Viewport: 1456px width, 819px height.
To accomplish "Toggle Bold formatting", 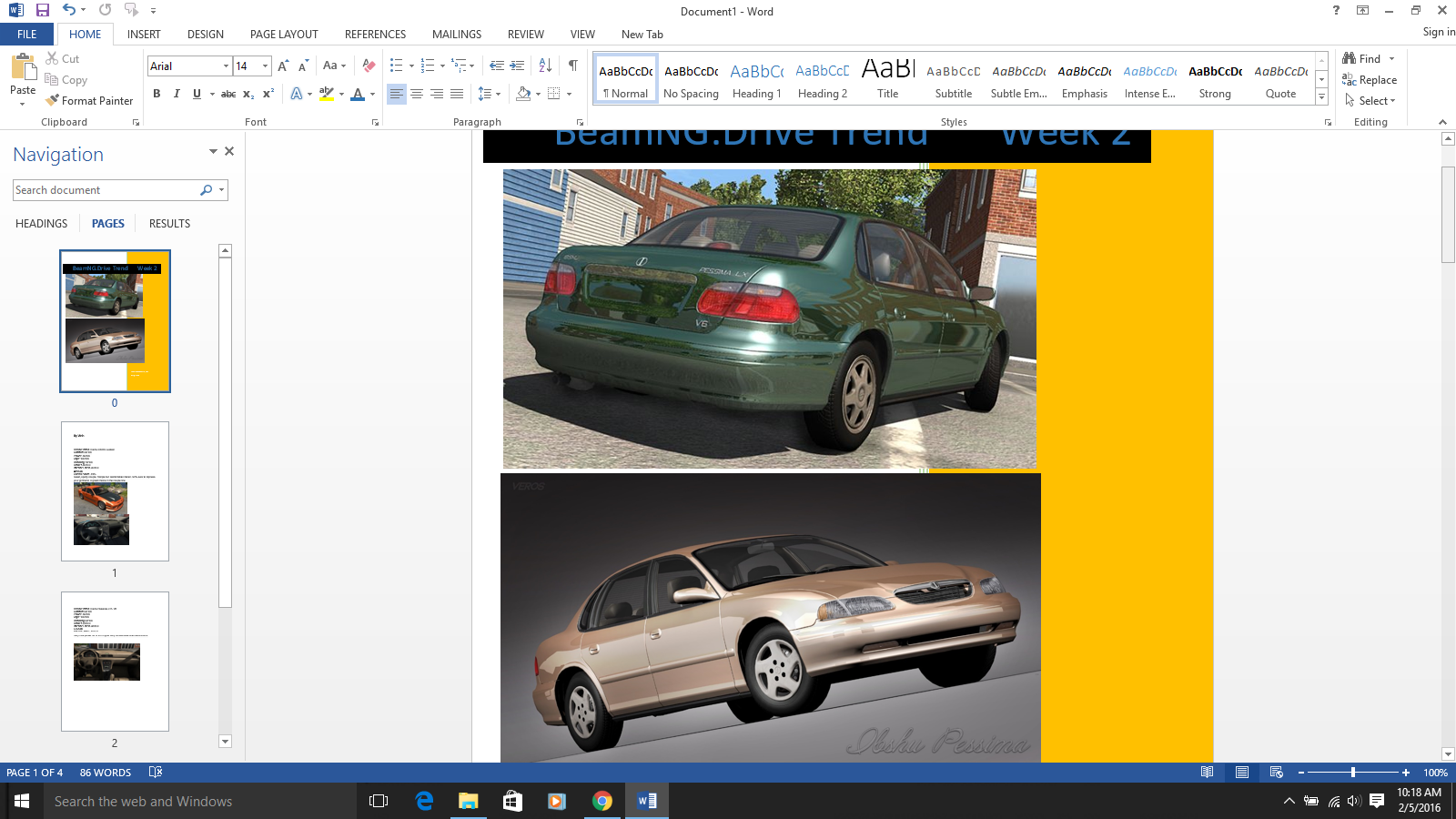I will point(157,94).
